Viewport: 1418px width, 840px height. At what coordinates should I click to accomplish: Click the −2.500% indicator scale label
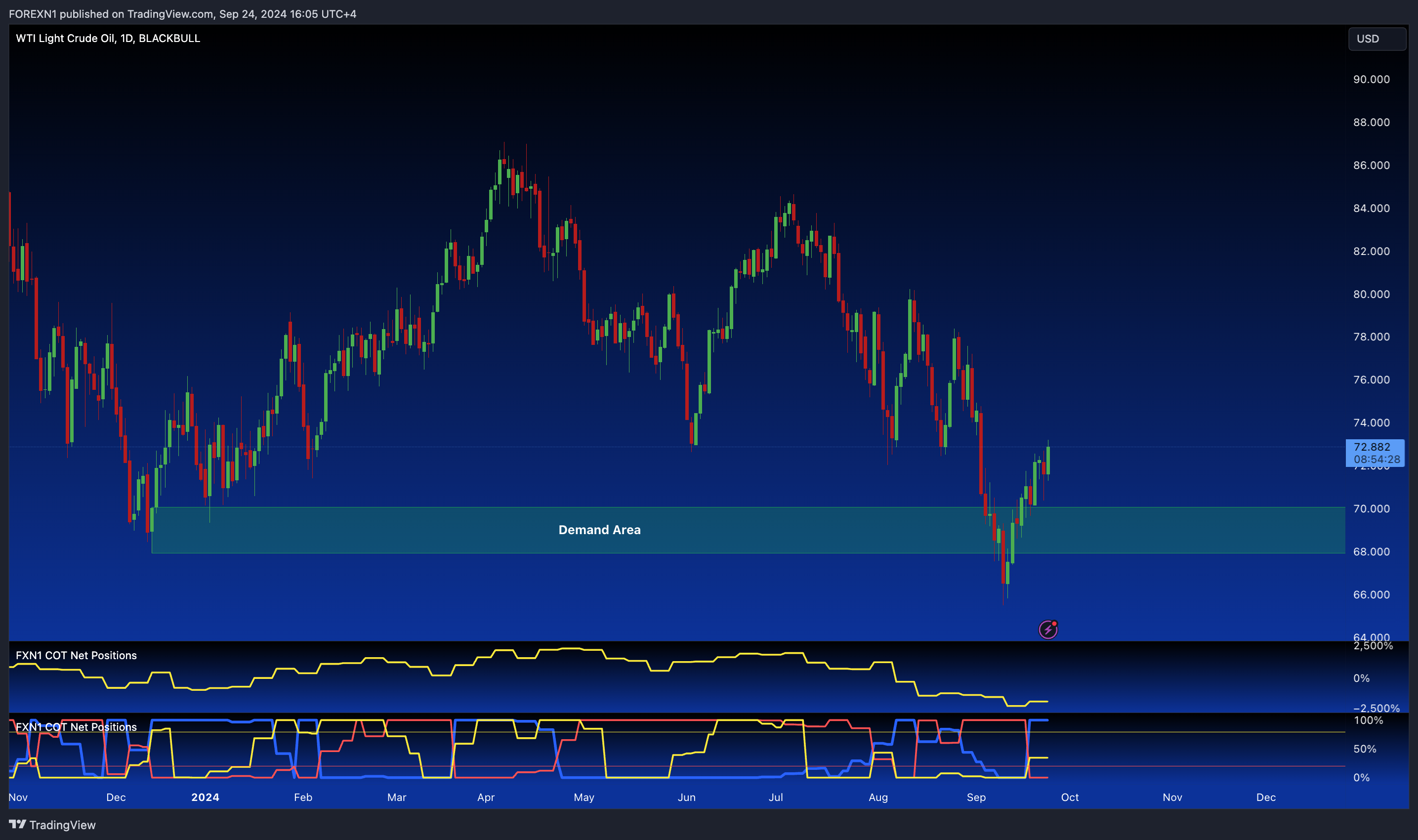click(1376, 708)
